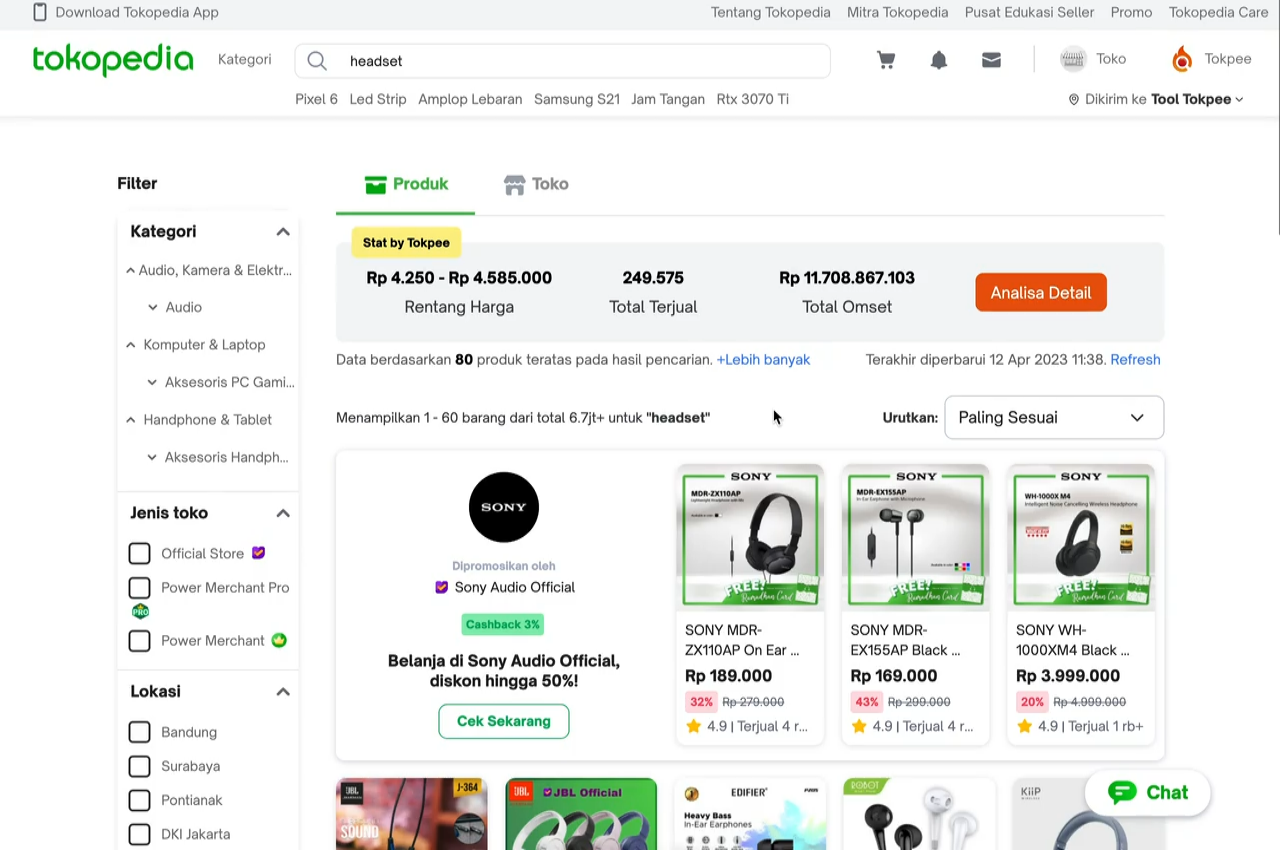The width and height of the screenshot is (1280, 850).
Task: Open the Edifier Heavy Bass product thumbnail
Action: click(x=750, y=814)
